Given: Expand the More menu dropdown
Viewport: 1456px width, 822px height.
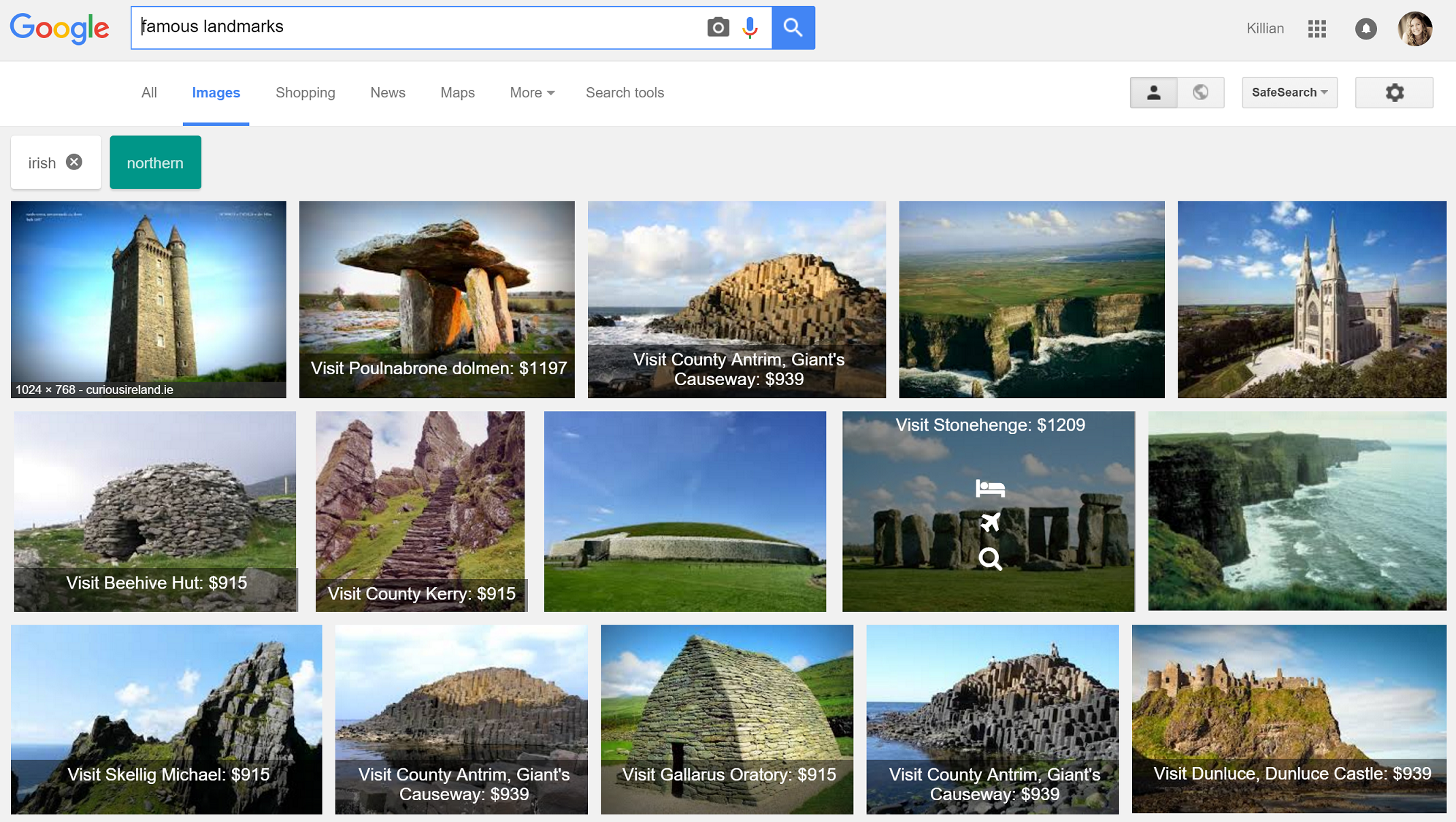Looking at the screenshot, I should 532,93.
